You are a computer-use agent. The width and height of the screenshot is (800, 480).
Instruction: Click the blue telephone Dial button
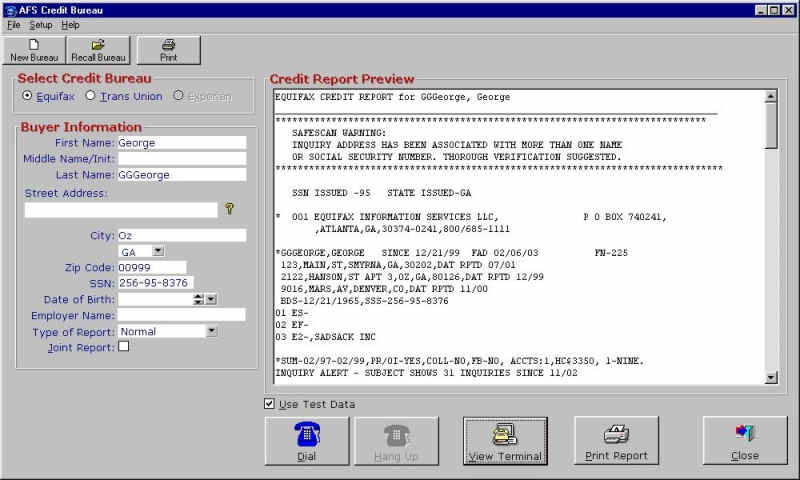click(307, 441)
